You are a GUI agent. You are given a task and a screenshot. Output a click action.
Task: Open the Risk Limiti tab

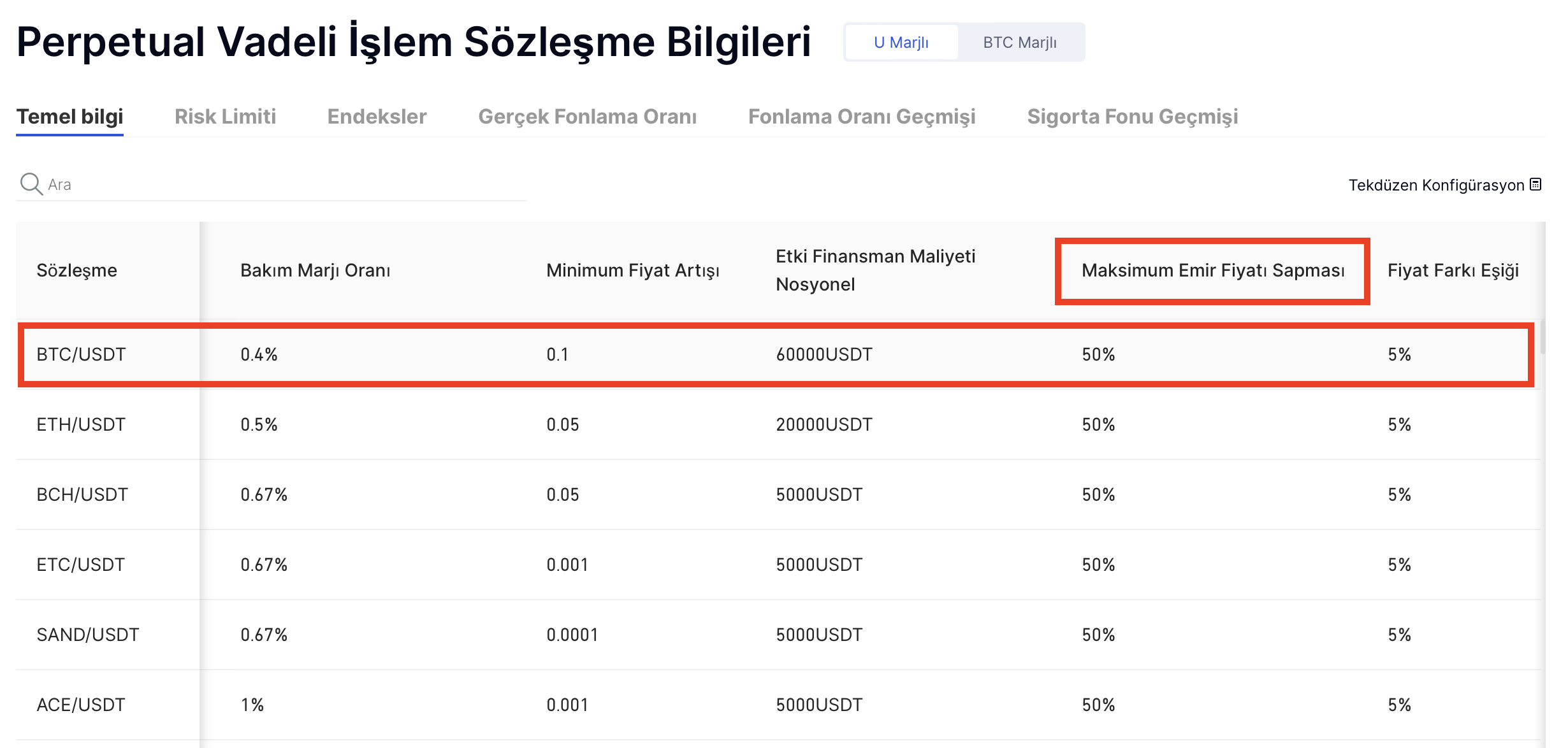225,117
